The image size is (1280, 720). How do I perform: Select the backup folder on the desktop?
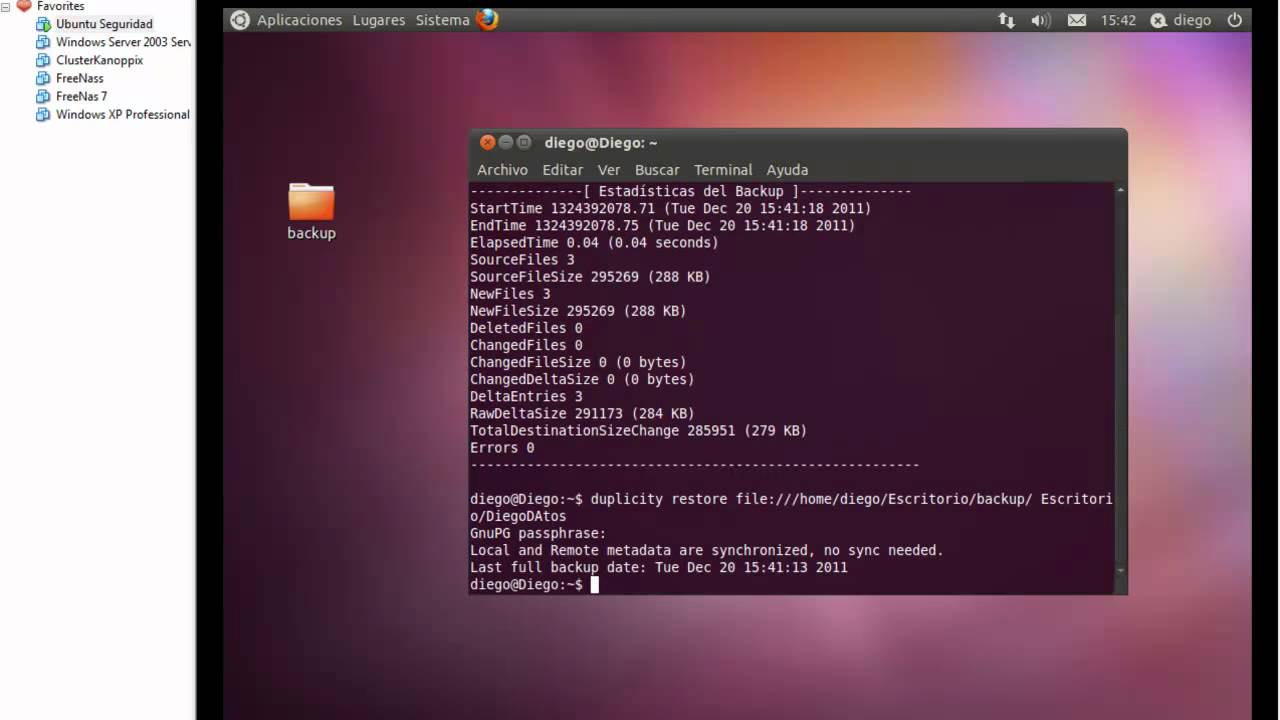click(311, 211)
